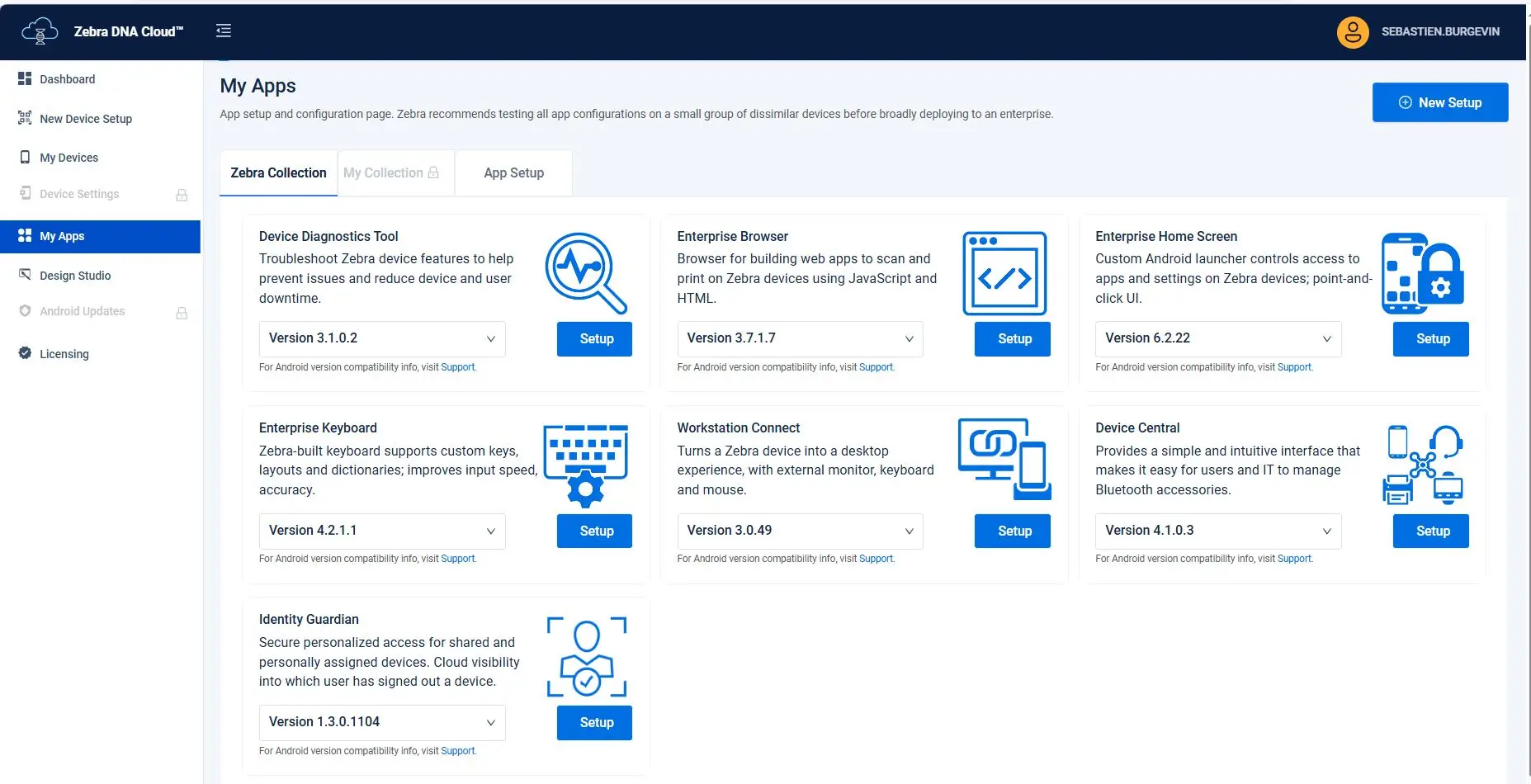Image resolution: width=1531 pixels, height=784 pixels.
Task: Click the My Apps grid icon
Action: (25, 235)
